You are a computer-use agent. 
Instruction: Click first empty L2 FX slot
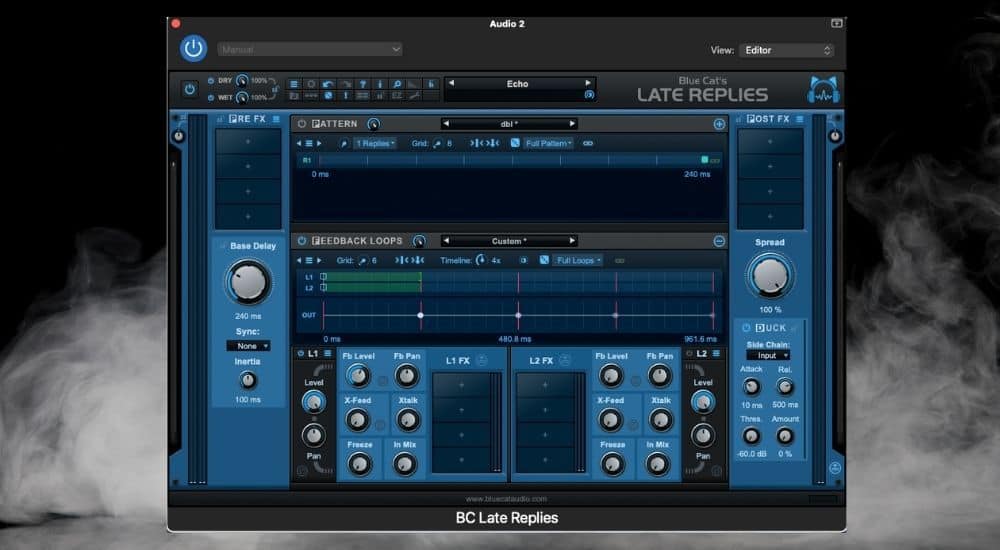[x=545, y=385]
